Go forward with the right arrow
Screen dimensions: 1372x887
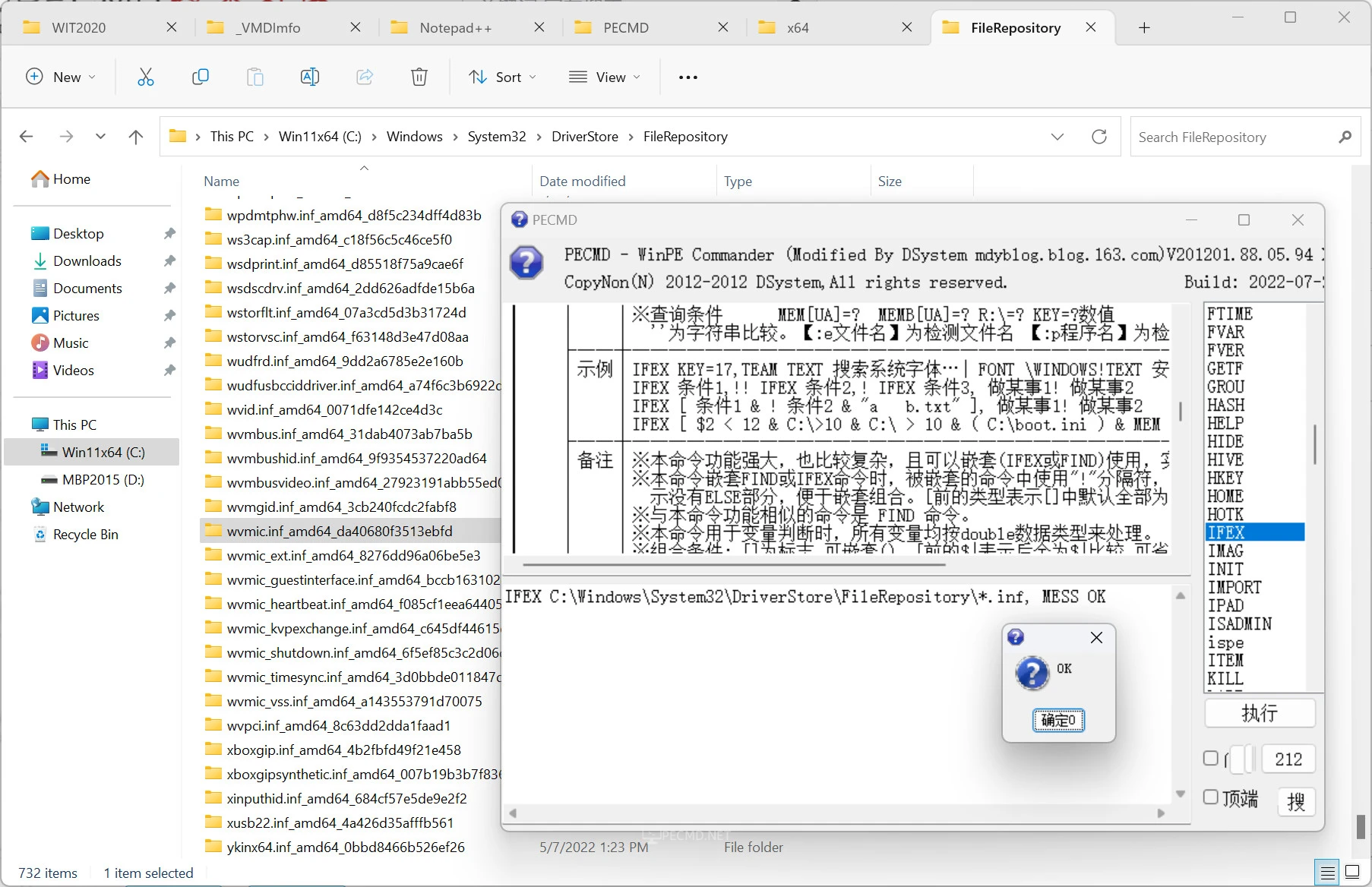[66, 137]
